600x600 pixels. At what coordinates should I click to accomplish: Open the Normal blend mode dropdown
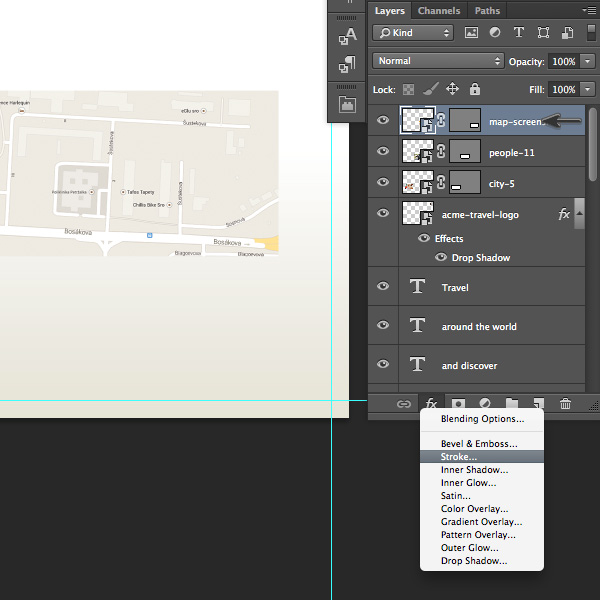click(438, 61)
